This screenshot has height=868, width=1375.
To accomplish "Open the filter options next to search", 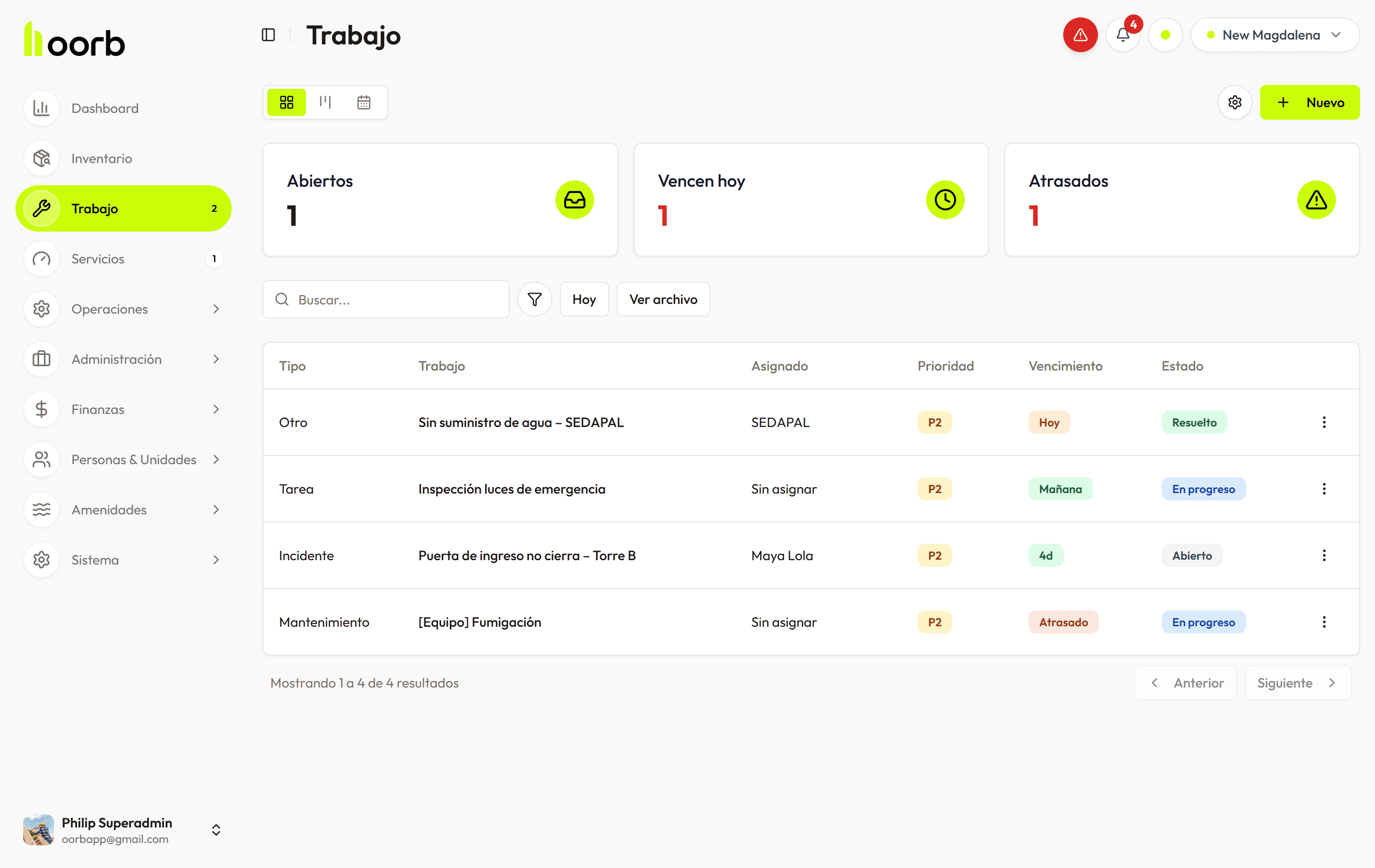I will click(x=534, y=299).
